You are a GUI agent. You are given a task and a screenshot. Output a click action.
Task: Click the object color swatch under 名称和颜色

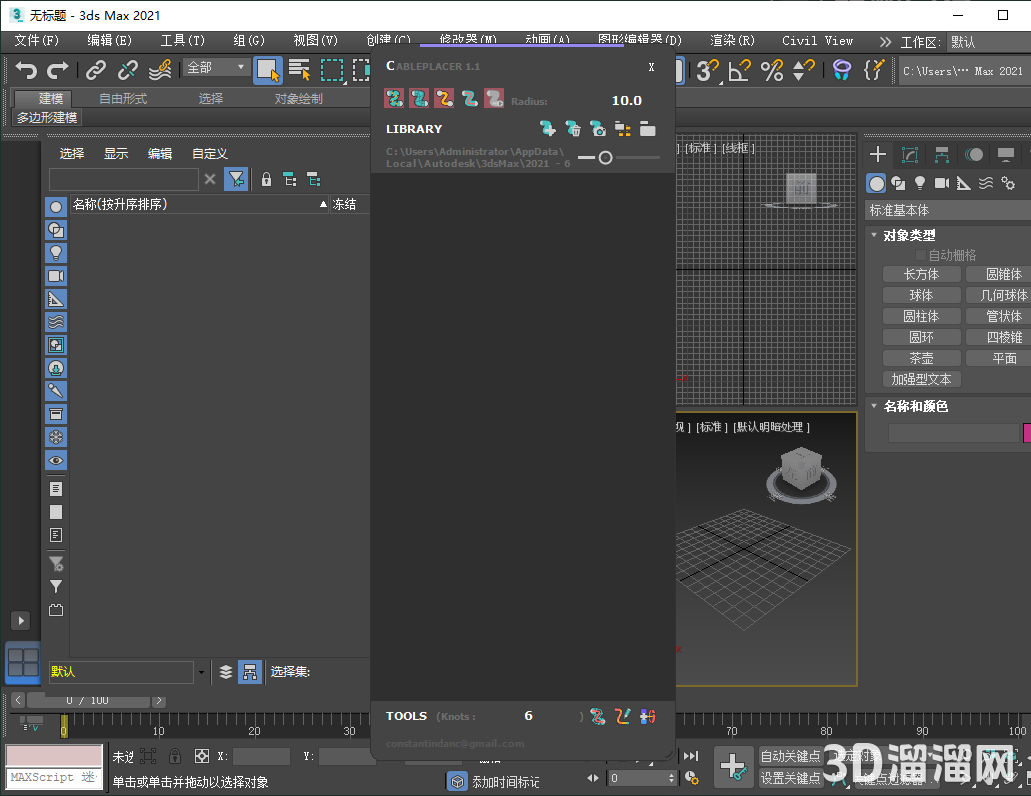tap(1026, 432)
